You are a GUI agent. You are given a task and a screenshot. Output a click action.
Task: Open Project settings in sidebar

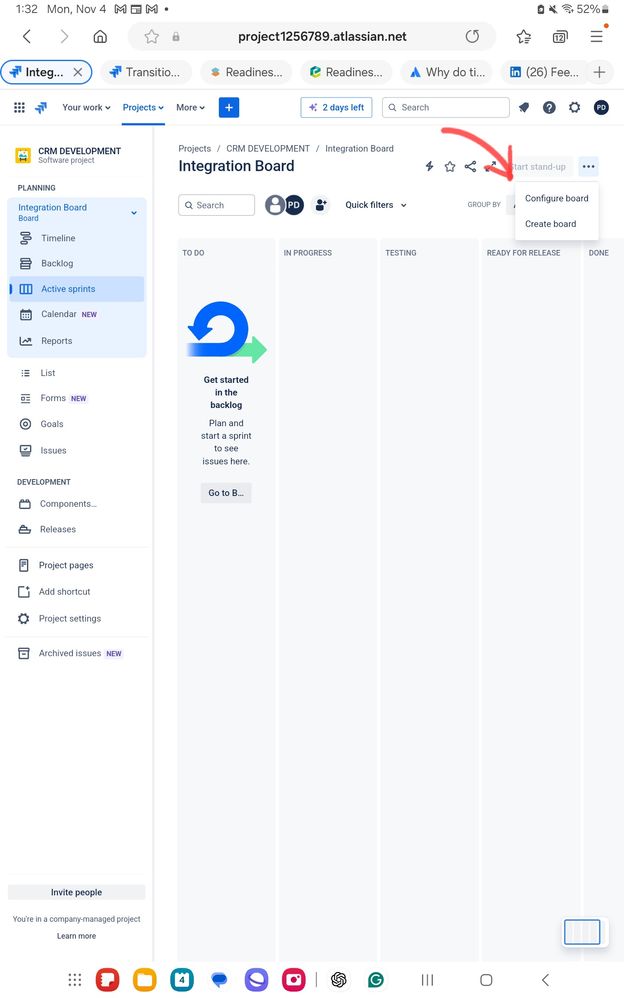[x=76, y=619]
